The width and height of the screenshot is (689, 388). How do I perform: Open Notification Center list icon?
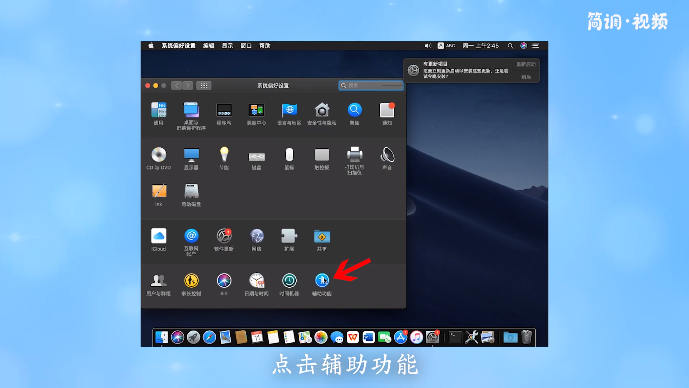[x=536, y=45]
